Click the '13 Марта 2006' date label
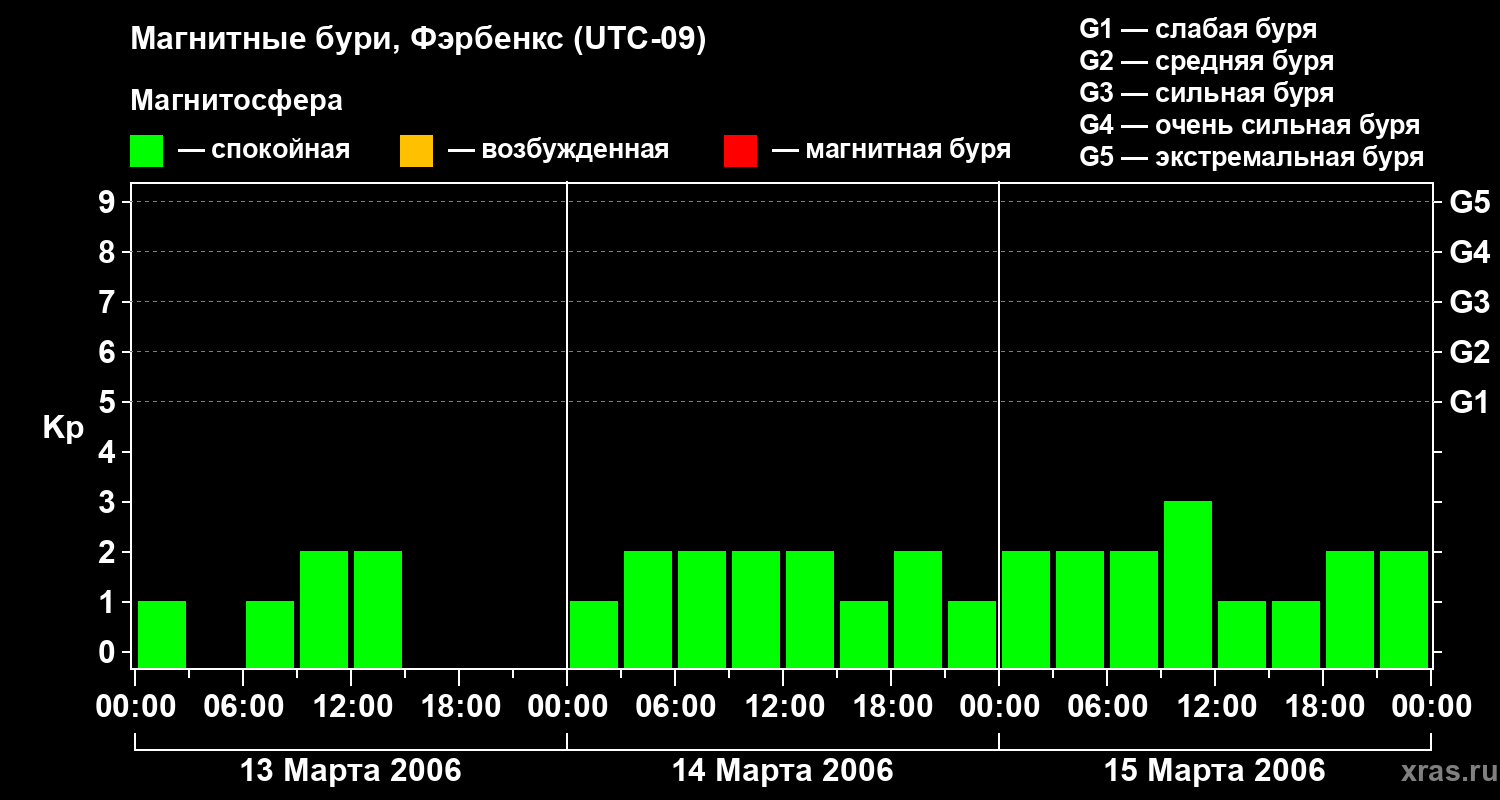 pos(351,771)
